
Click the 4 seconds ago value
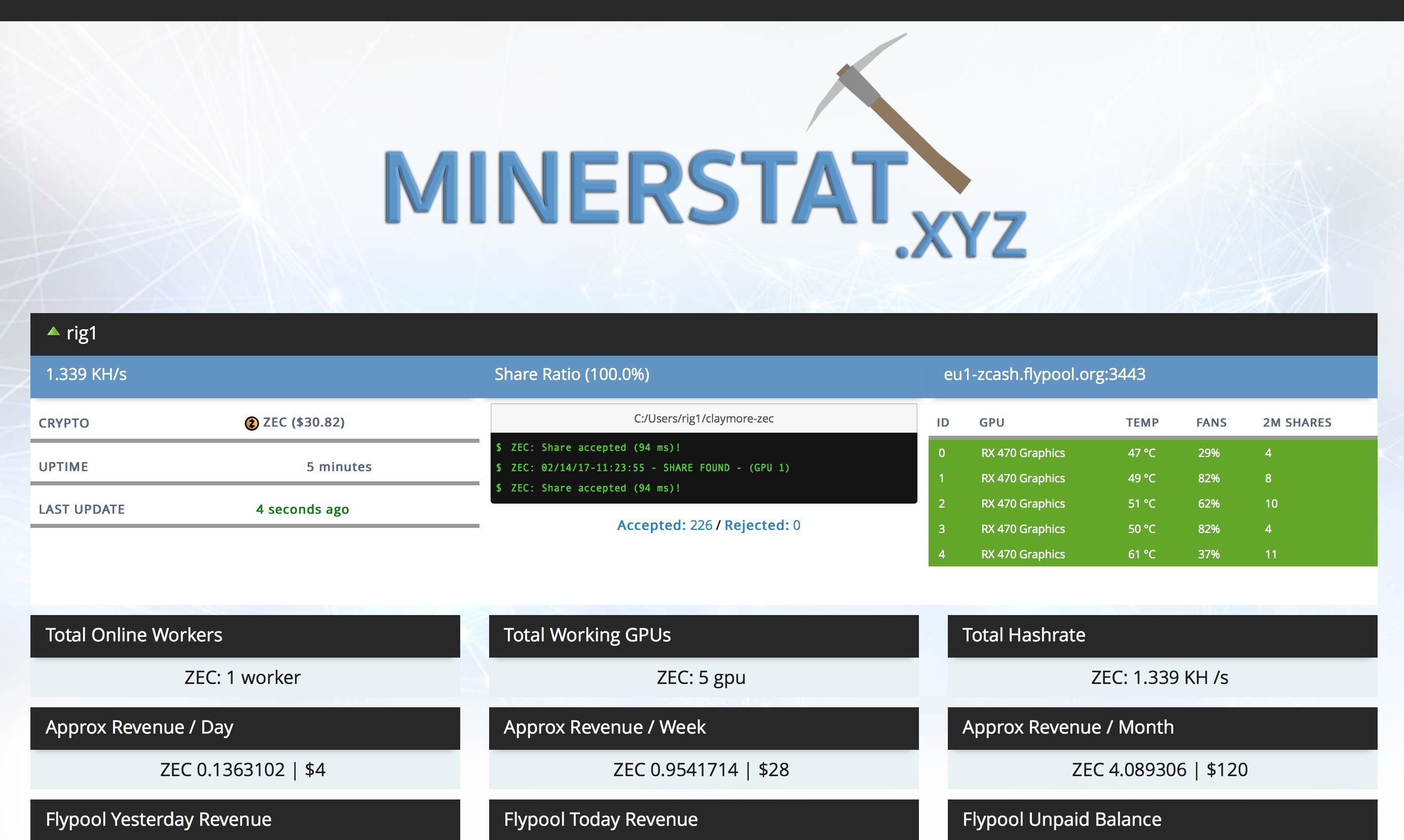coord(302,510)
